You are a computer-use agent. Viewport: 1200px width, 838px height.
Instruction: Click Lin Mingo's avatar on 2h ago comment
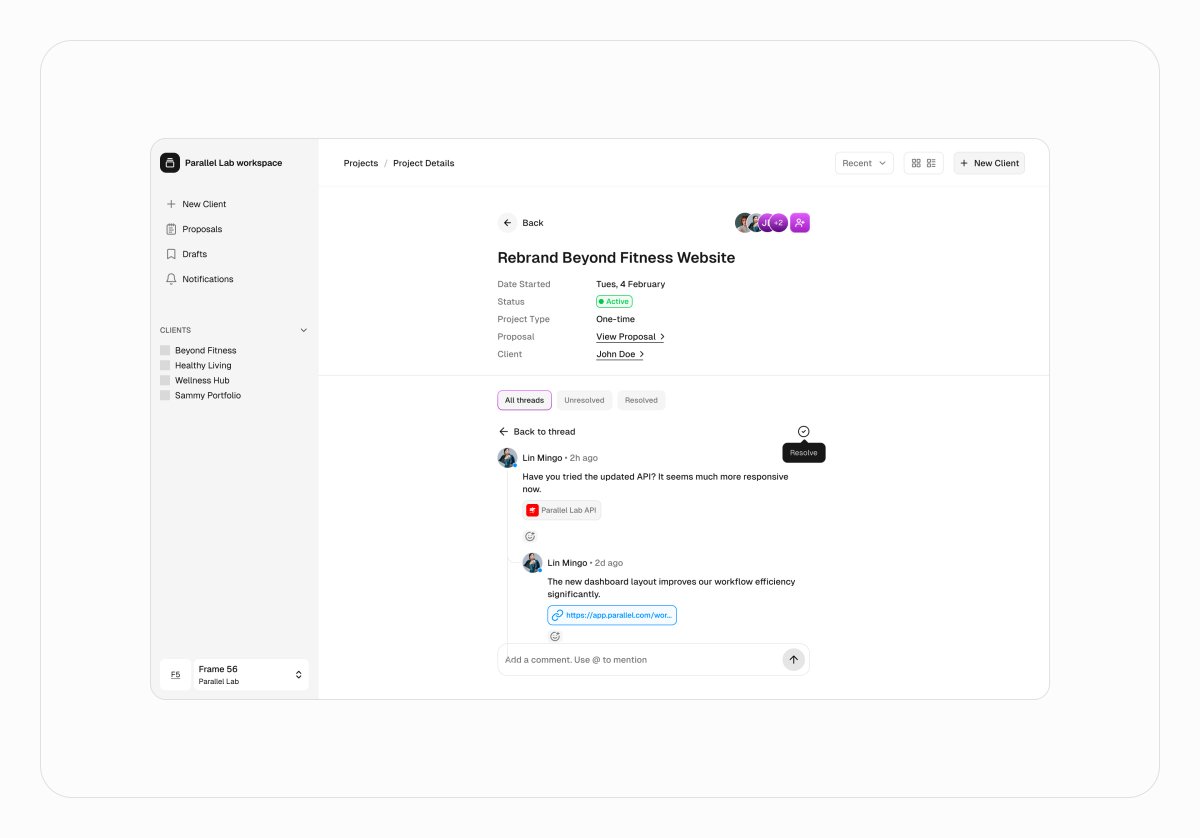point(507,458)
